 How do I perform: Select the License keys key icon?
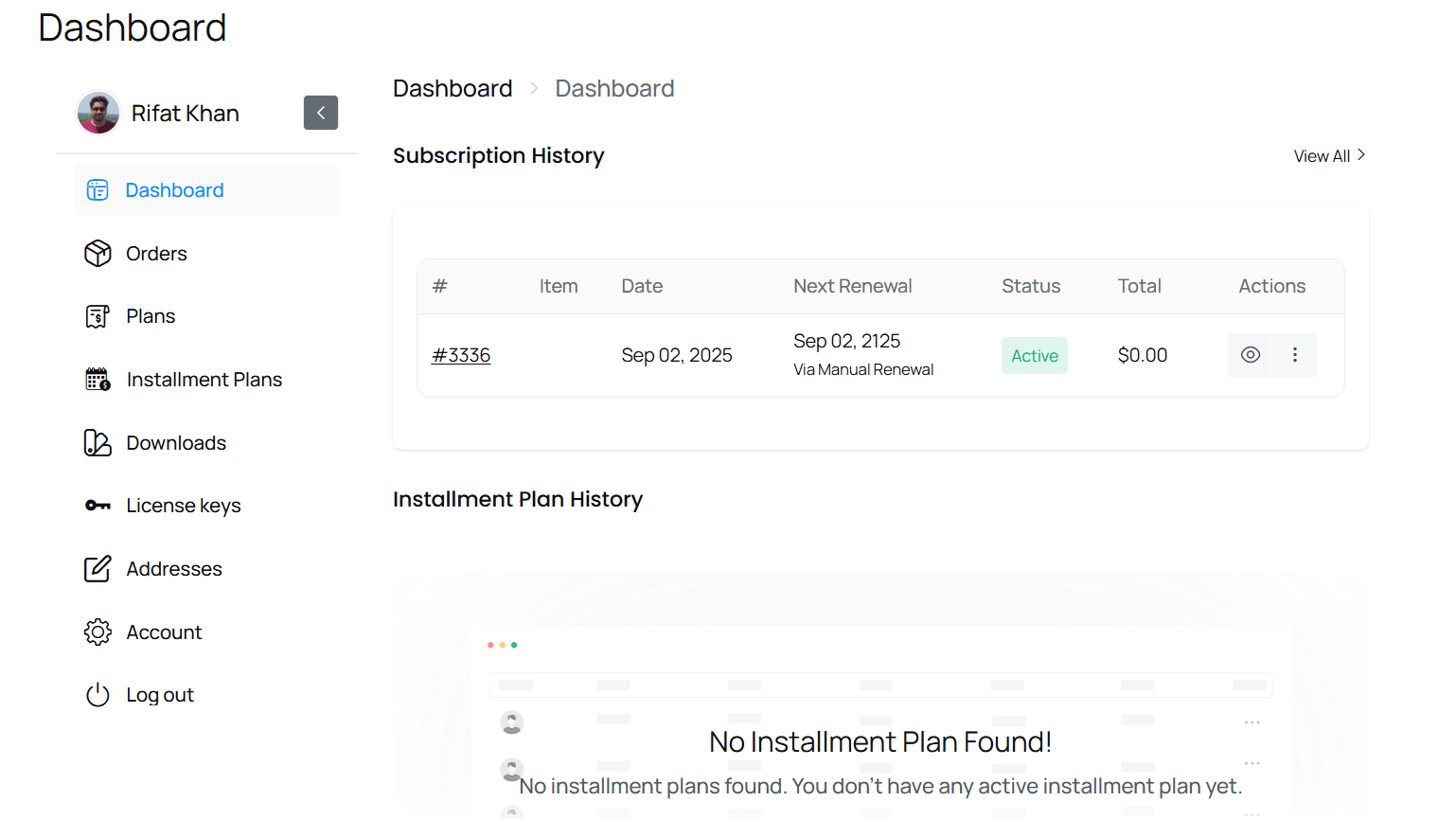click(x=98, y=505)
